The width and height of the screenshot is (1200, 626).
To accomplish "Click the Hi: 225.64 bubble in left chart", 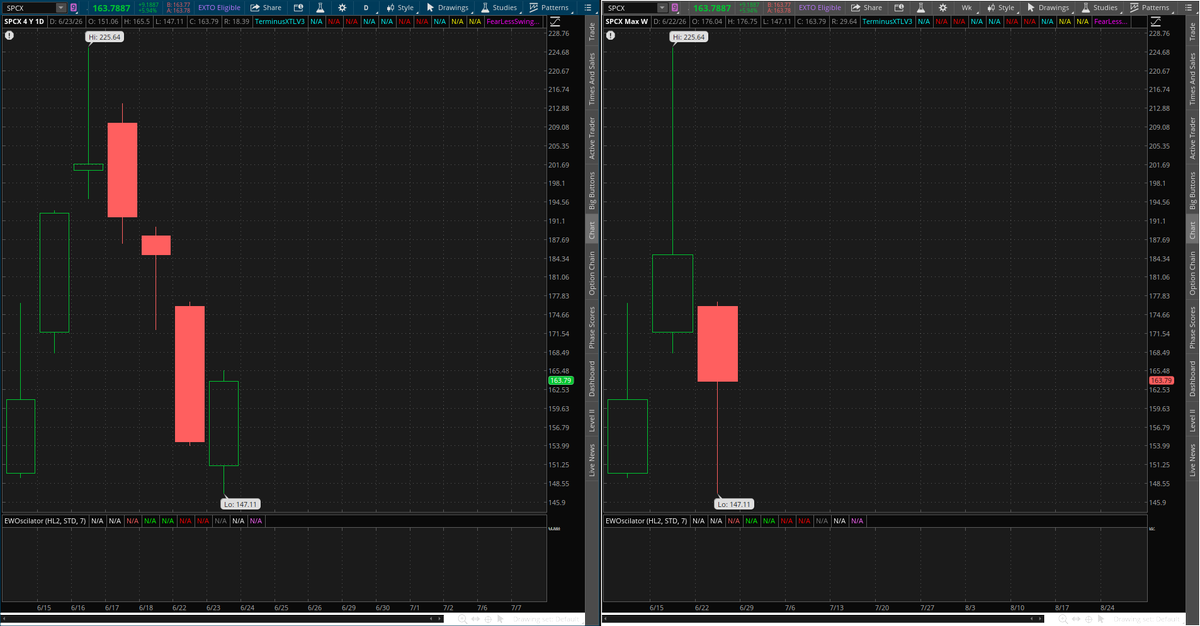I will [104, 37].
